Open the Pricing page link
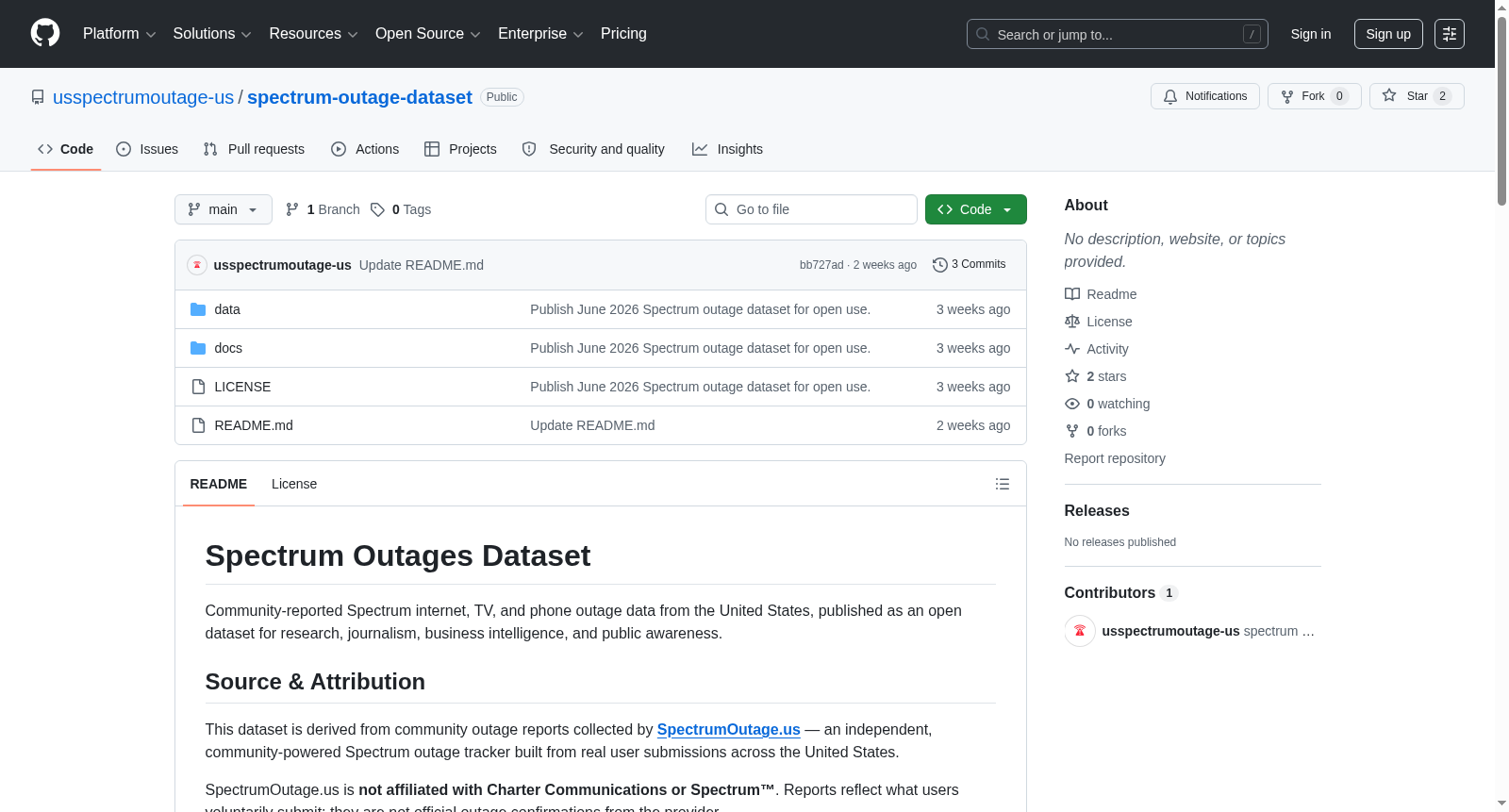This screenshot has height=812, width=1509. [x=623, y=34]
